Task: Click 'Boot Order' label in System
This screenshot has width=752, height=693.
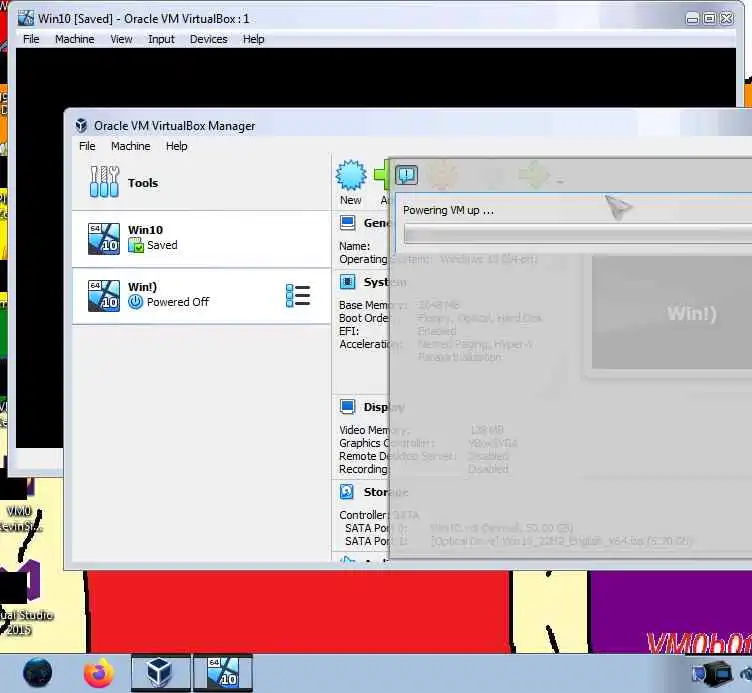Action: point(364,318)
